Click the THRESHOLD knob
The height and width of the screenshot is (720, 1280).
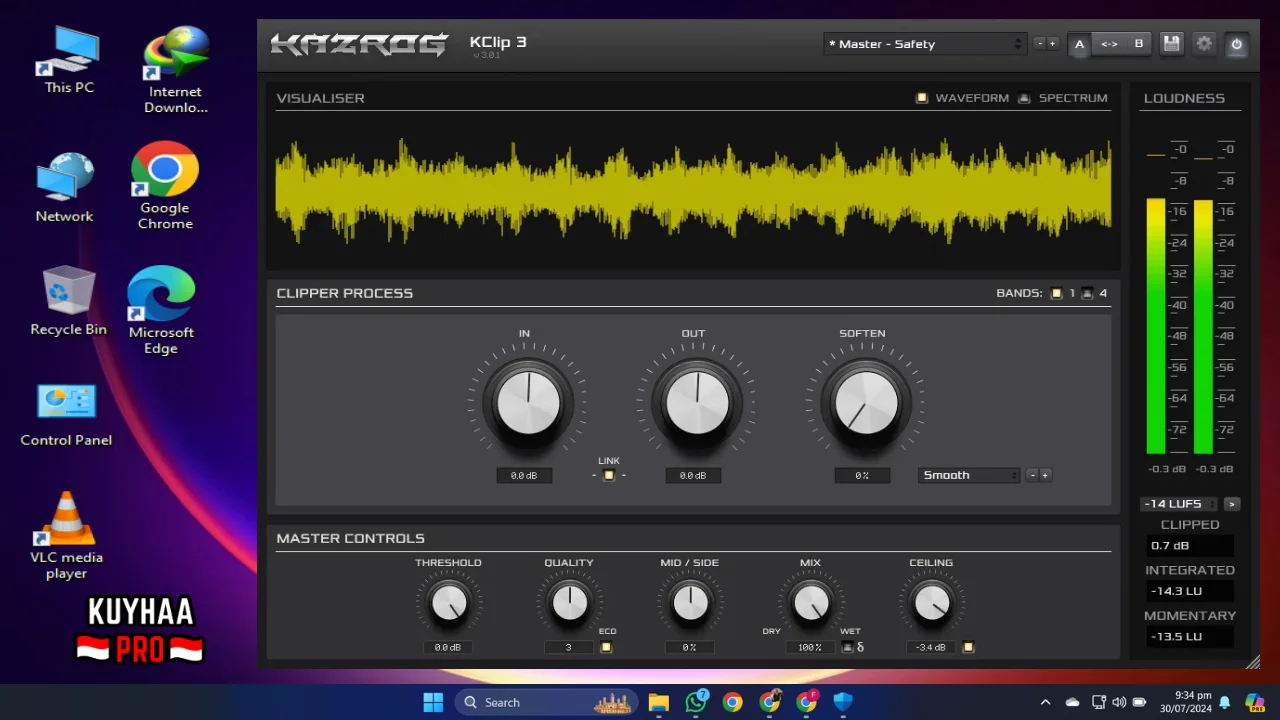coord(448,603)
